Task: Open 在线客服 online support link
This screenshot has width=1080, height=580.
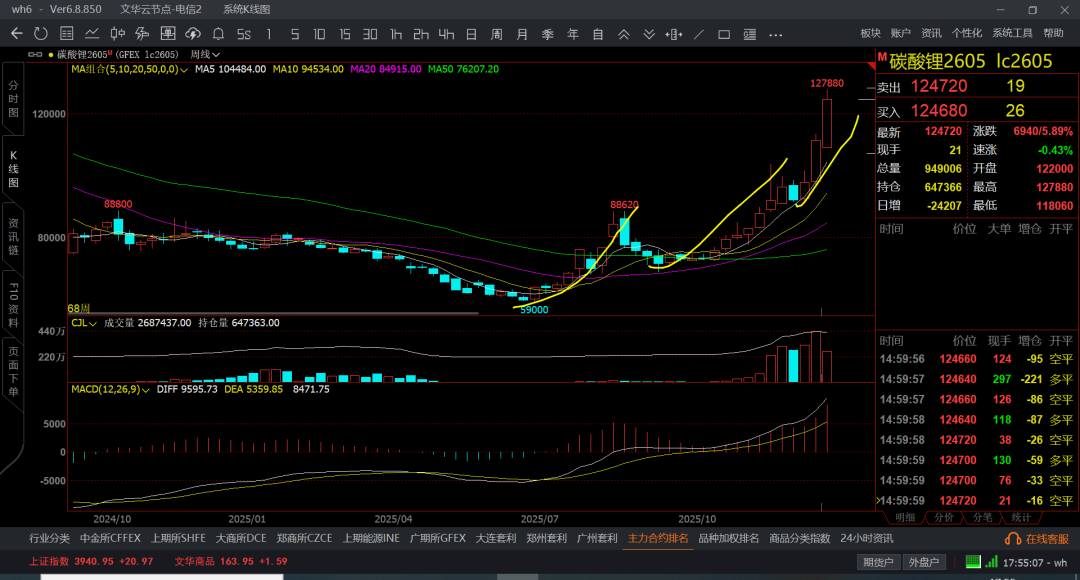Action: 1039,538
